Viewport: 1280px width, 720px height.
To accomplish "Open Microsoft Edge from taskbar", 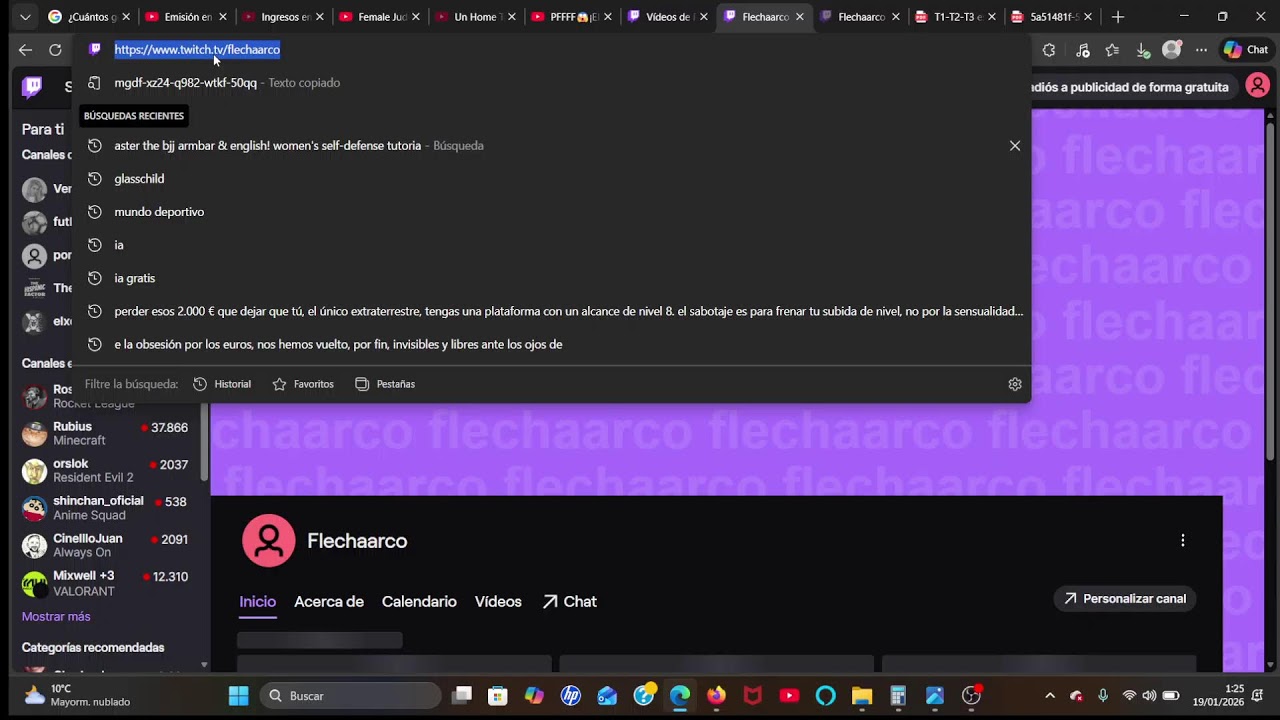I will click(680, 696).
